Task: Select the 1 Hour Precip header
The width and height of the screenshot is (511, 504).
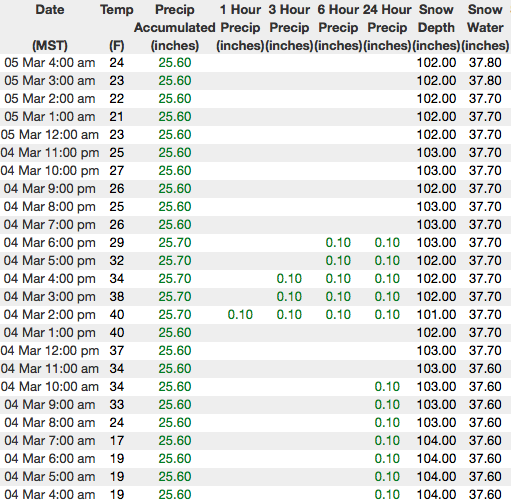Action: pos(240,27)
